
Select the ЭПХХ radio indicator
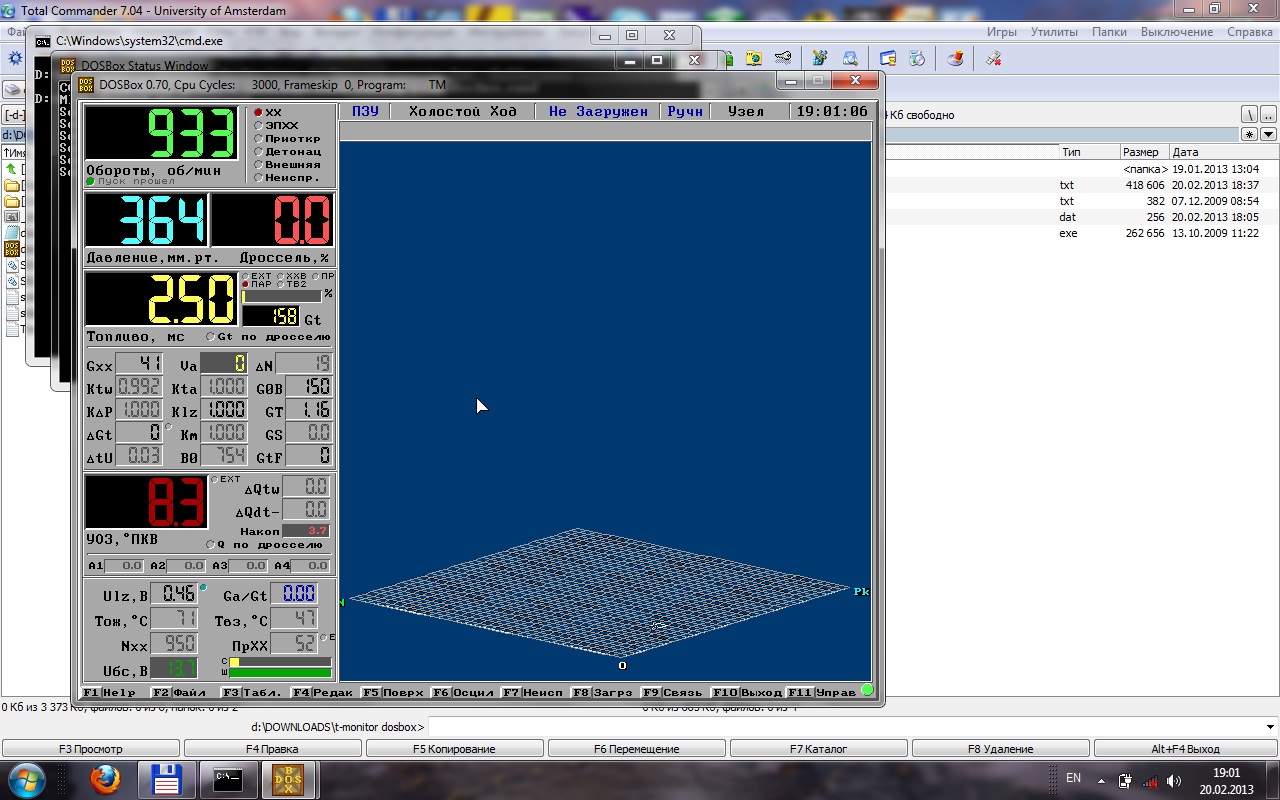(x=259, y=126)
